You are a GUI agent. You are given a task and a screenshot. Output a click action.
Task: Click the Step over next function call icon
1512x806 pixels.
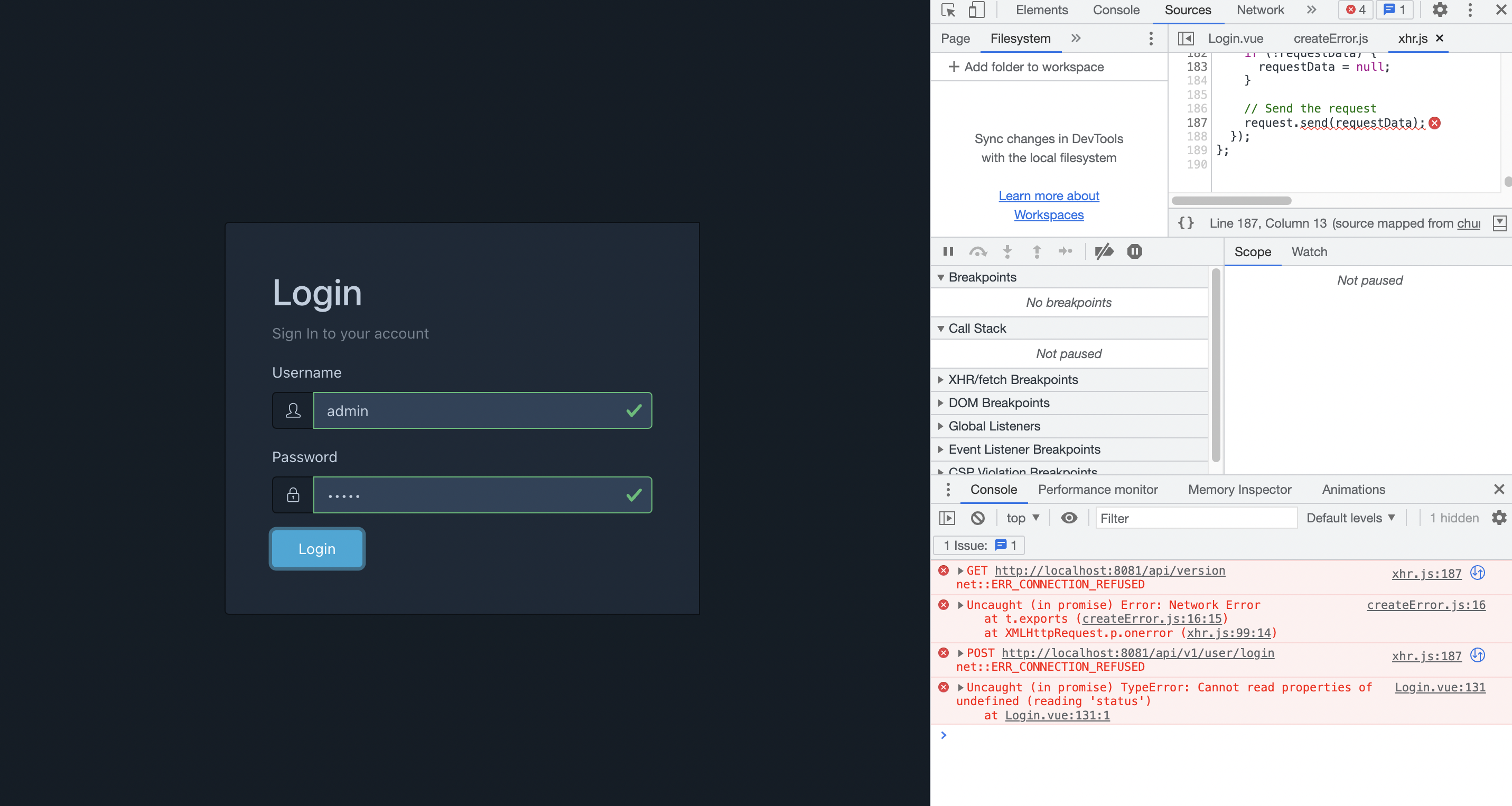pos(978,251)
